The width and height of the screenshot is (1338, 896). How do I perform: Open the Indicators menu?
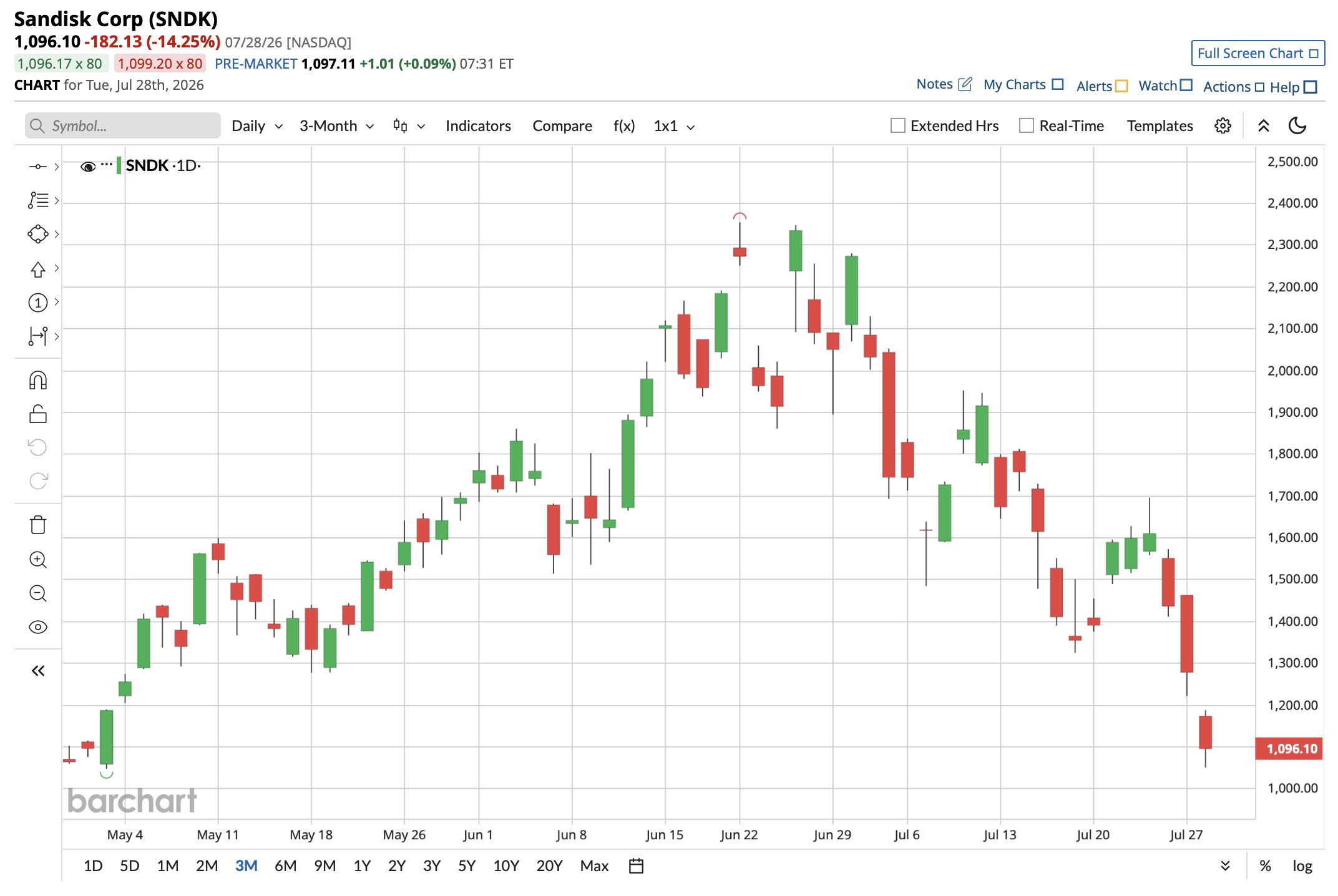click(x=478, y=126)
